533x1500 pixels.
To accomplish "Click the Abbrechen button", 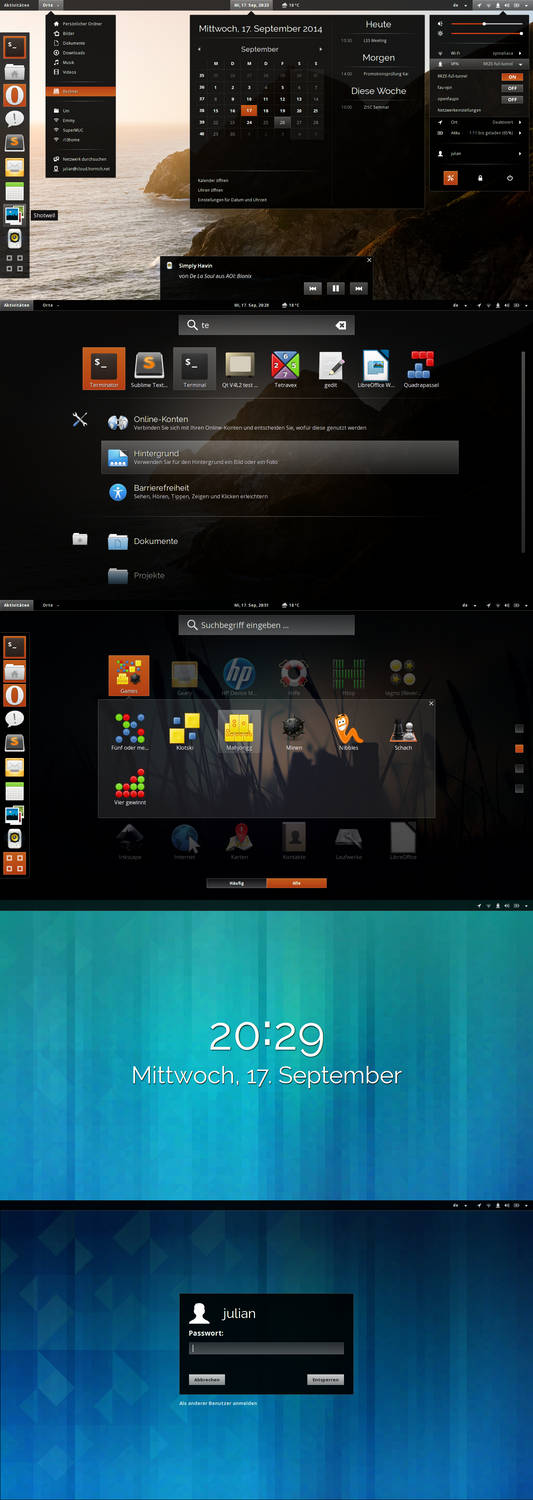I will 207,1379.
